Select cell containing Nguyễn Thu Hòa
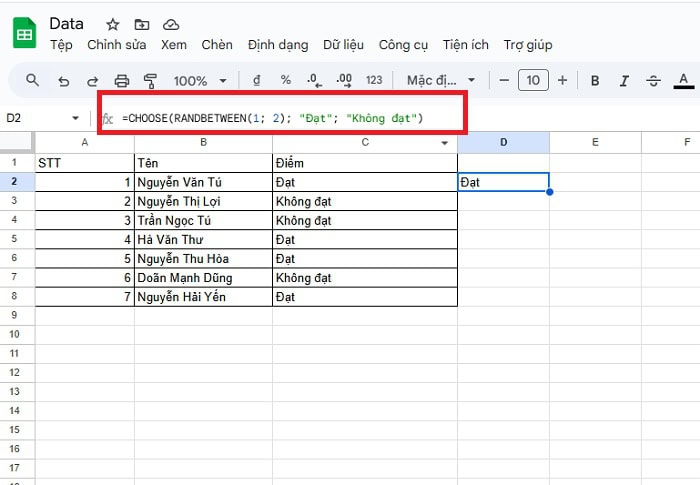Viewport: 700px width, 485px height. coord(203,258)
